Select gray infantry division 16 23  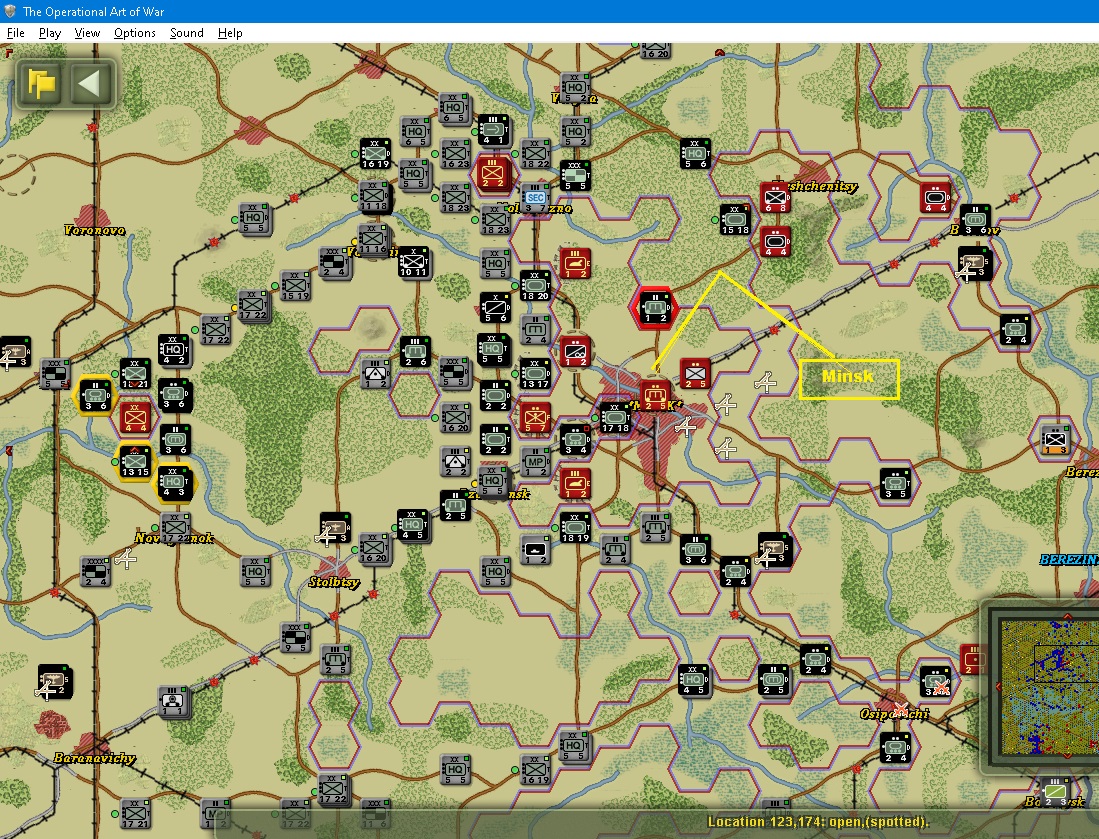pyautogui.click(x=455, y=154)
